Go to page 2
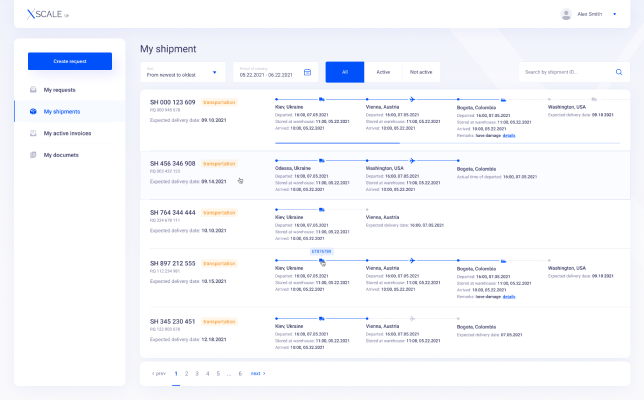Image resolution: width=644 pixels, height=400 pixels. [186, 374]
